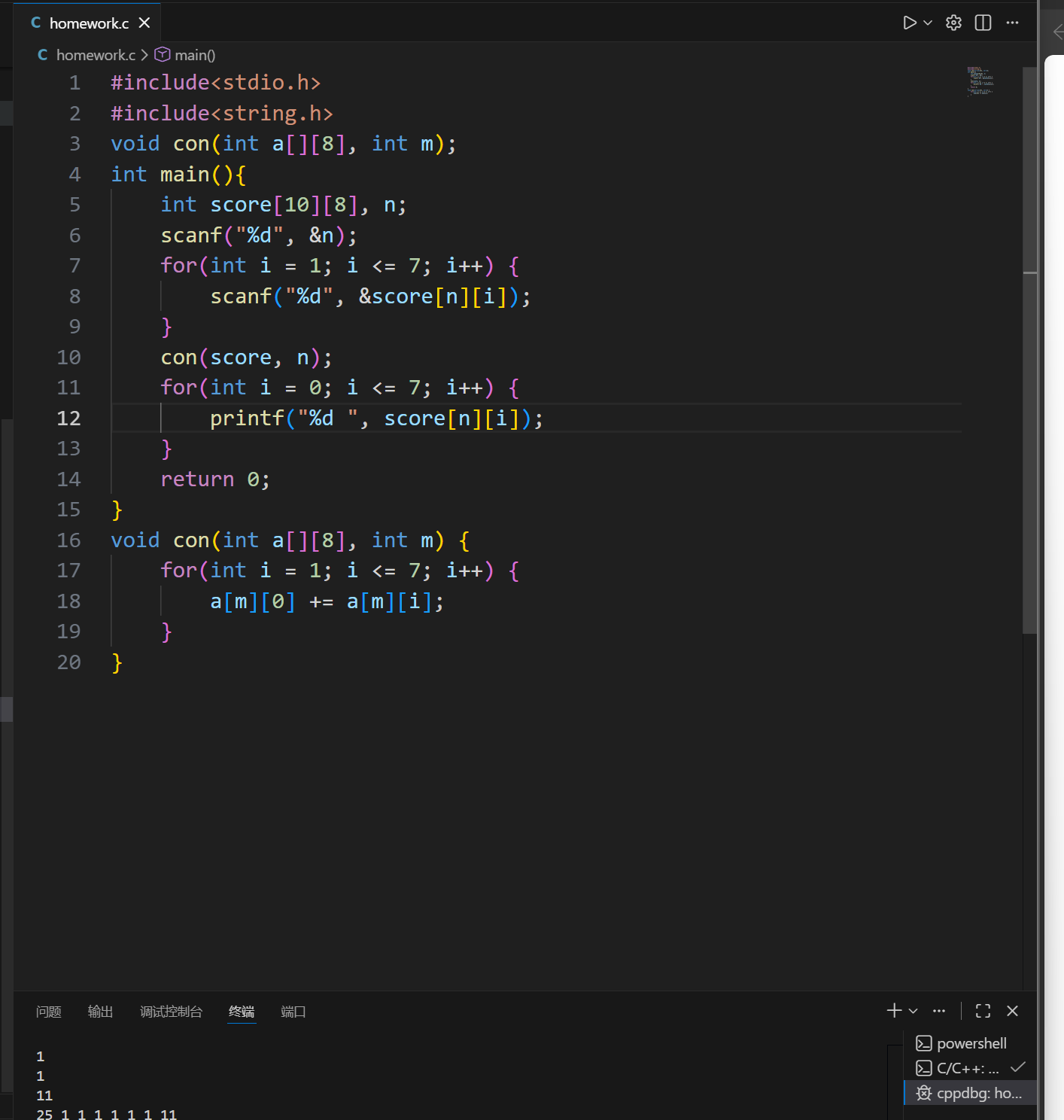Open the 调试控制台 panel tab
Viewport: 1064px width, 1120px height.
click(171, 1012)
